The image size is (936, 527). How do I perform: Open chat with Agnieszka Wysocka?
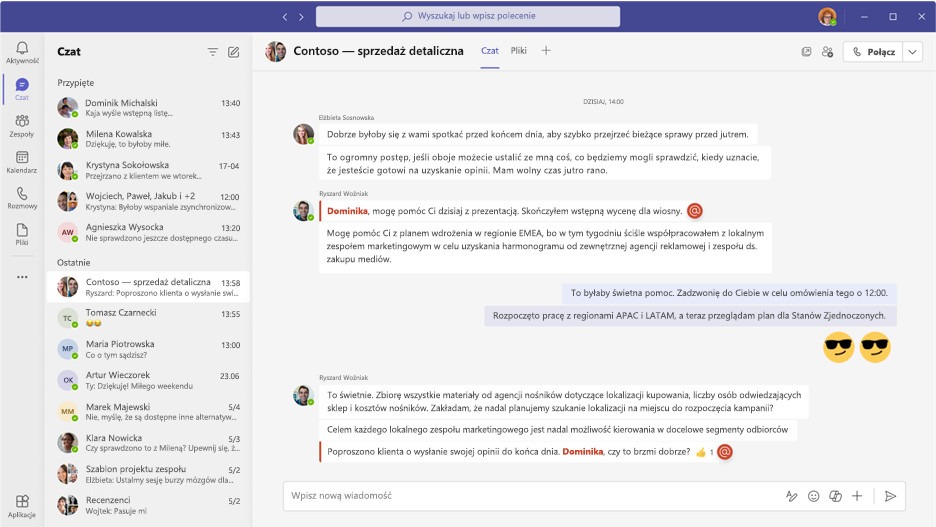click(x=148, y=232)
